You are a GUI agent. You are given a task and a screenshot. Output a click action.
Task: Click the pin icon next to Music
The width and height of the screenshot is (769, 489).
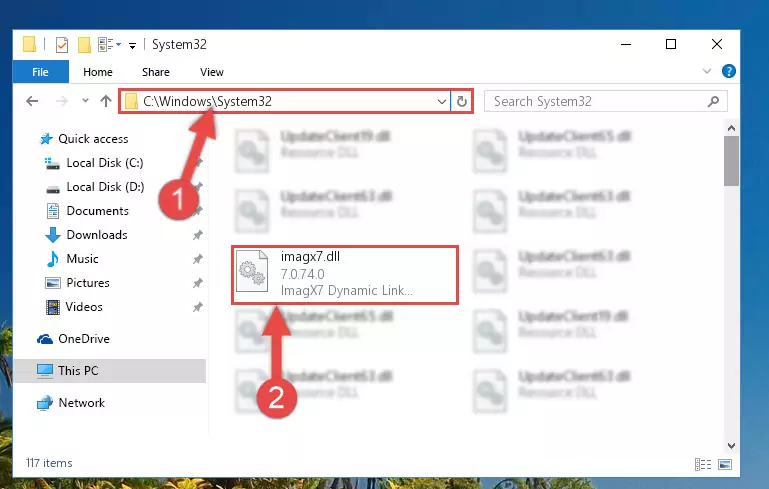coord(198,259)
